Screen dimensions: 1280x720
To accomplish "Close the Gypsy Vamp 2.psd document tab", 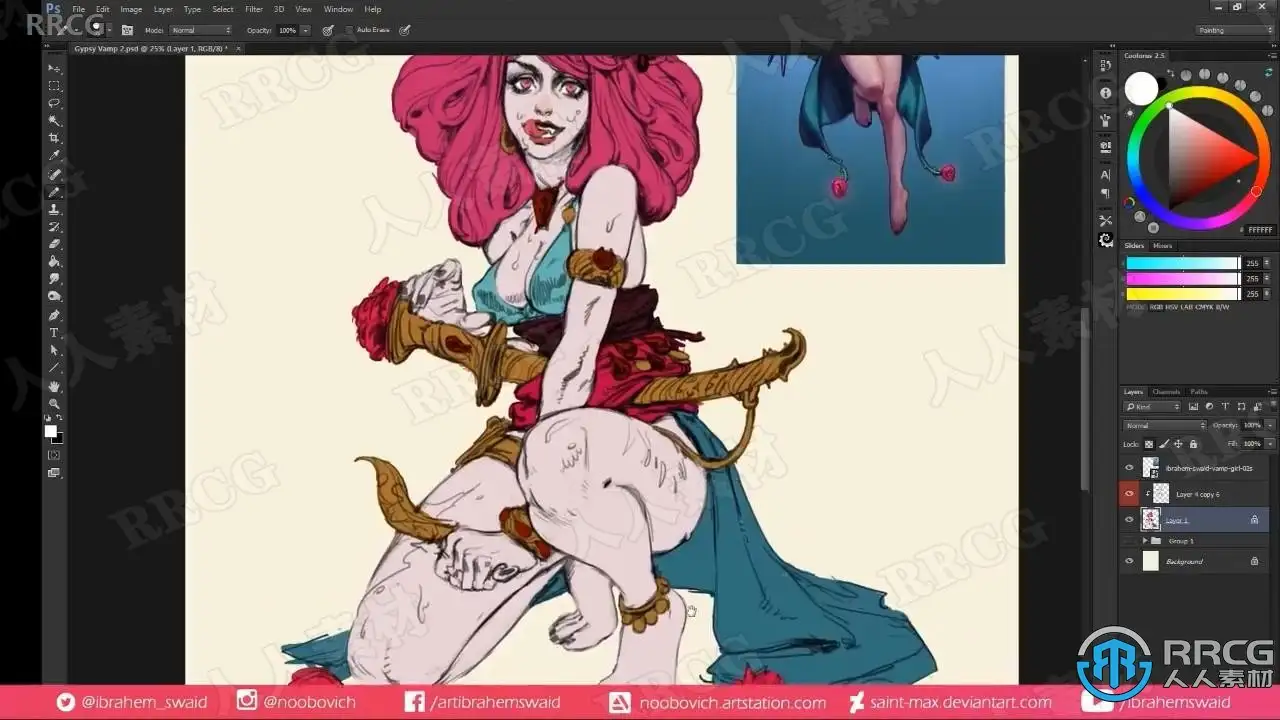I will point(238,48).
